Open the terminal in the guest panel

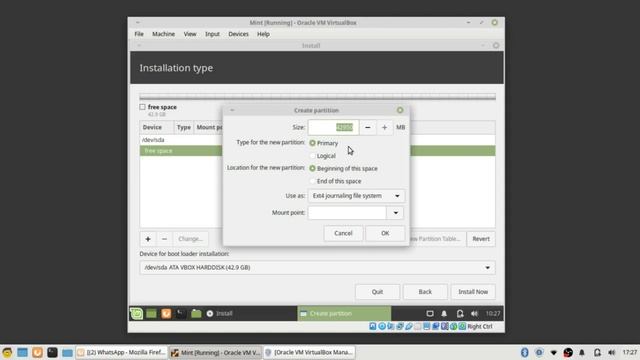coord(181,313)
